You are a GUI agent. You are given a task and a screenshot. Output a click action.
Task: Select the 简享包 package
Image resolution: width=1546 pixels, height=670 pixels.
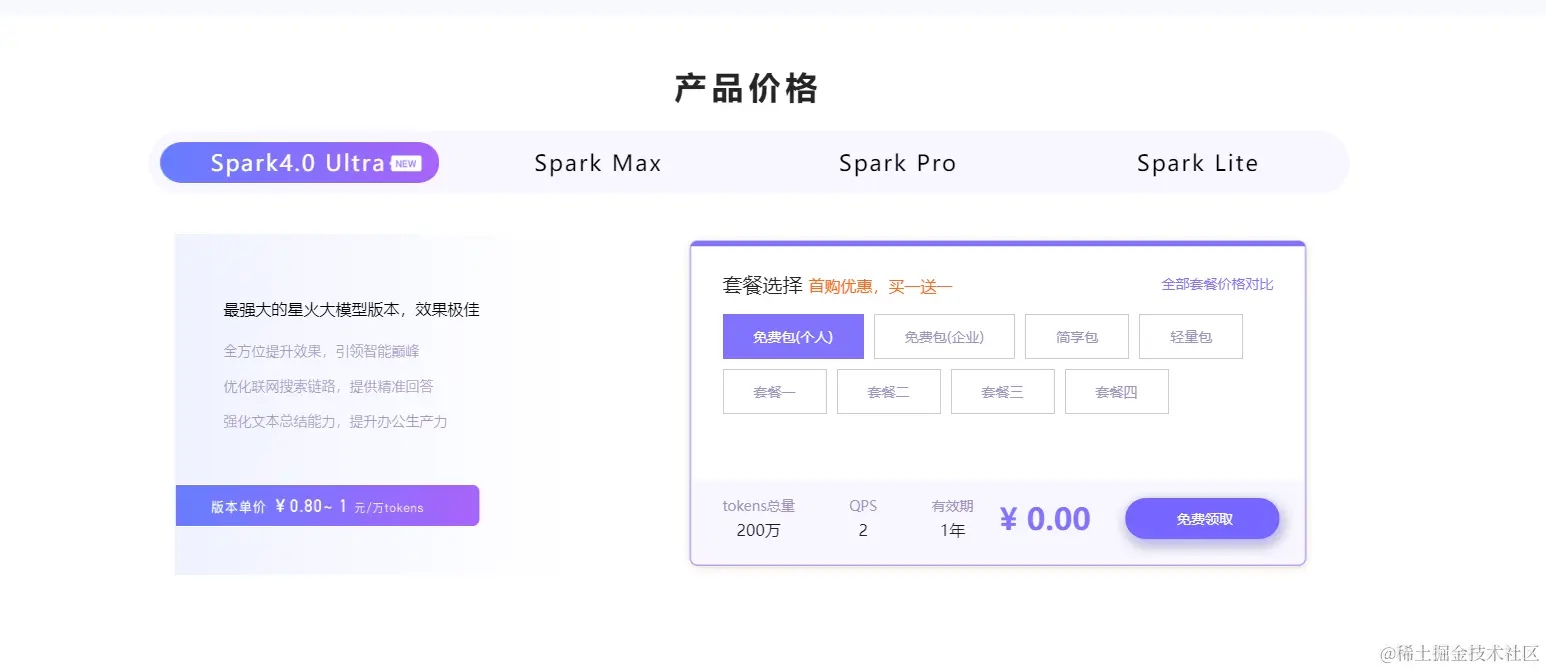click(x=1076, y=337)
